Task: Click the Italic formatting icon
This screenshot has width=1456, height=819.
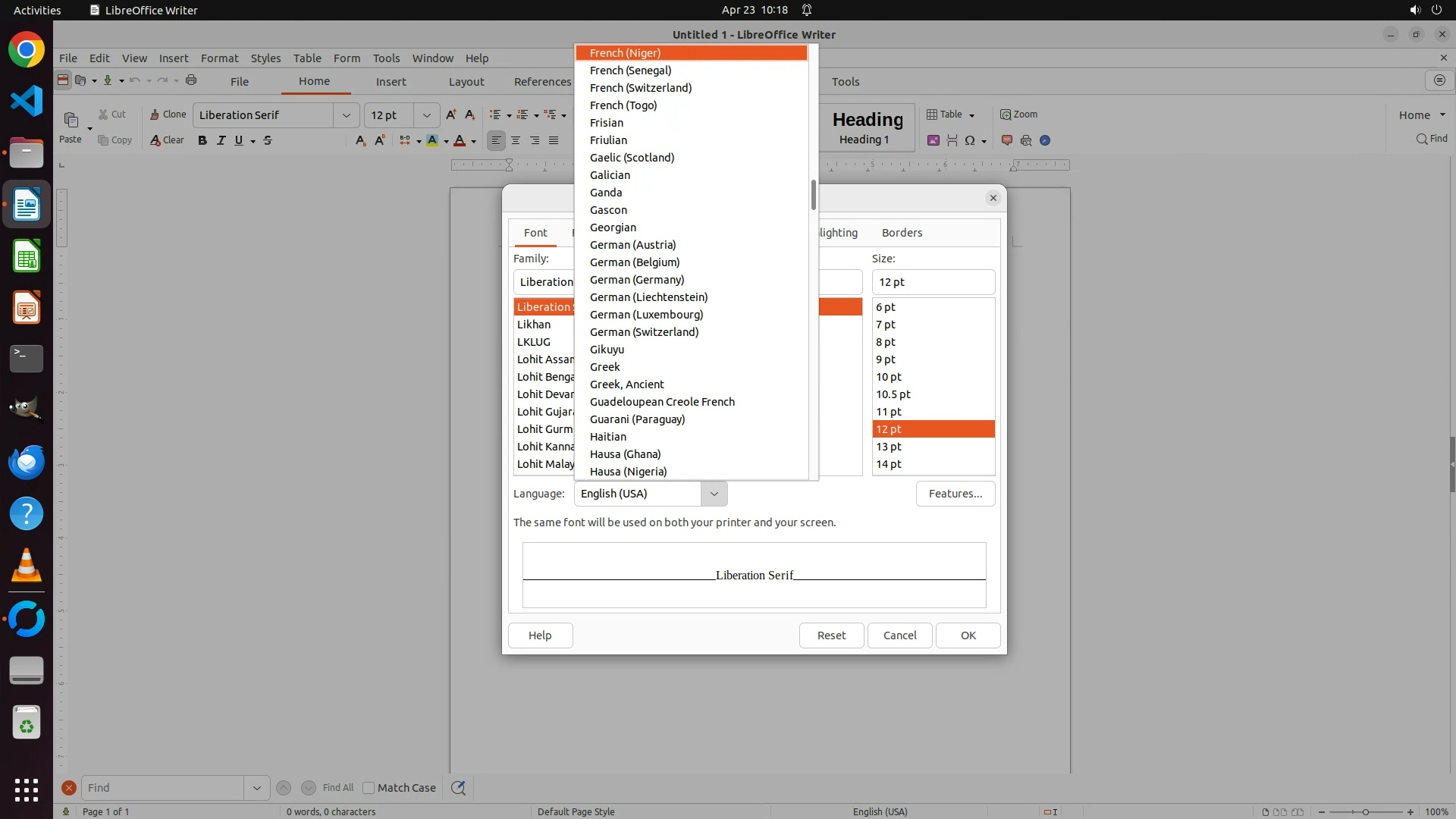Action: (x=221, y=140)
